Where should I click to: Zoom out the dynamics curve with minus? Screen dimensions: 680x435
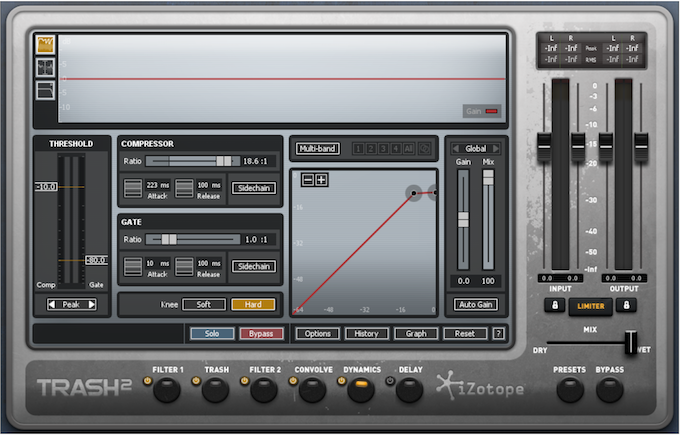click(x=308, y=180)
